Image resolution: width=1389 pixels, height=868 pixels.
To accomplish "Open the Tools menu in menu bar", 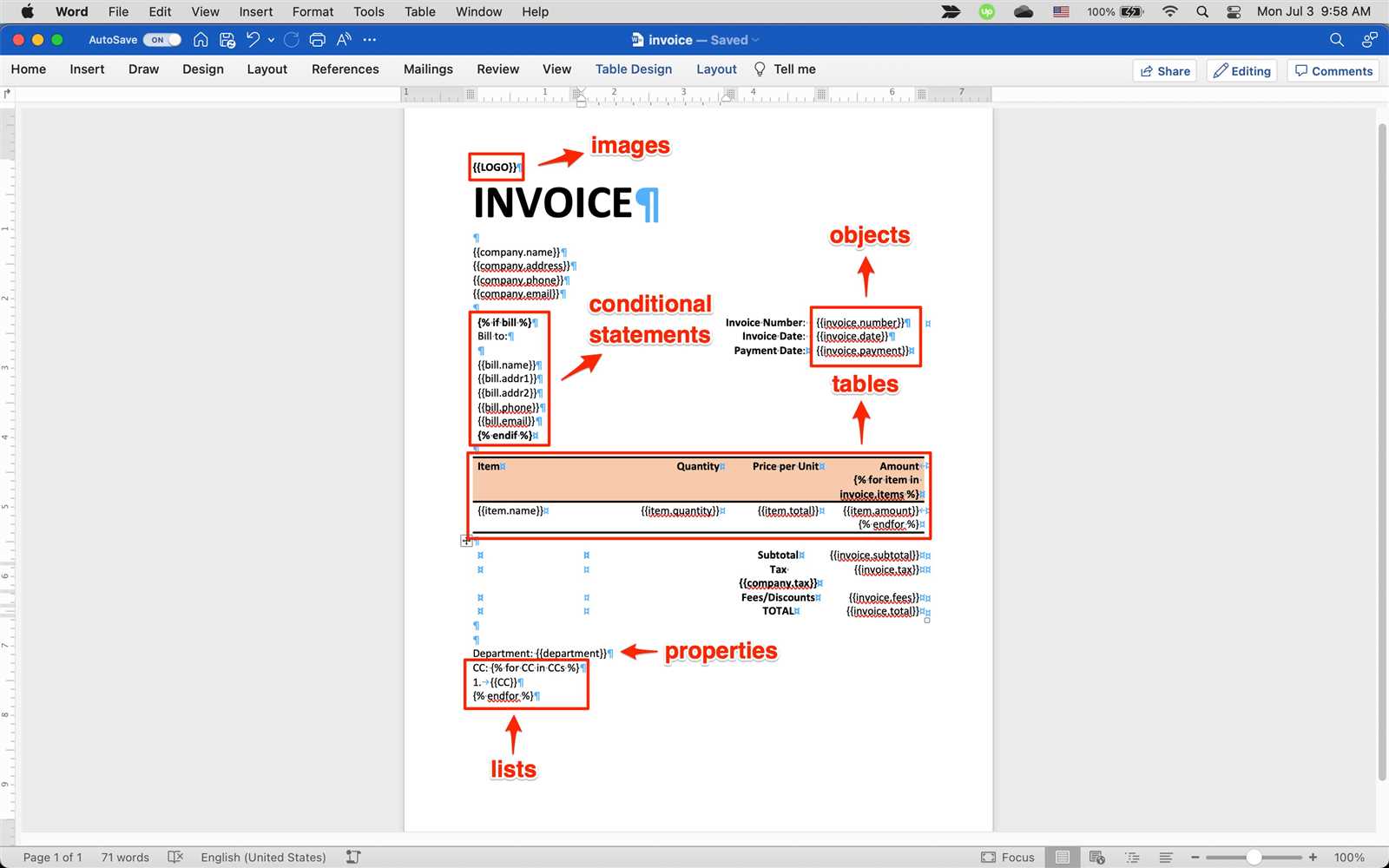I will point(369,11).
